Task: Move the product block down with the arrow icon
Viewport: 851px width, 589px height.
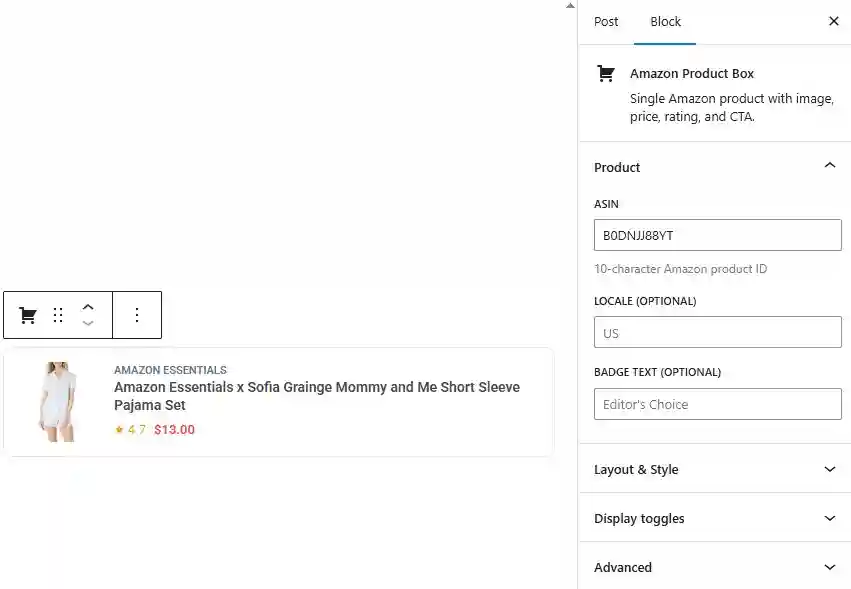Action: (x=88, y=324)
